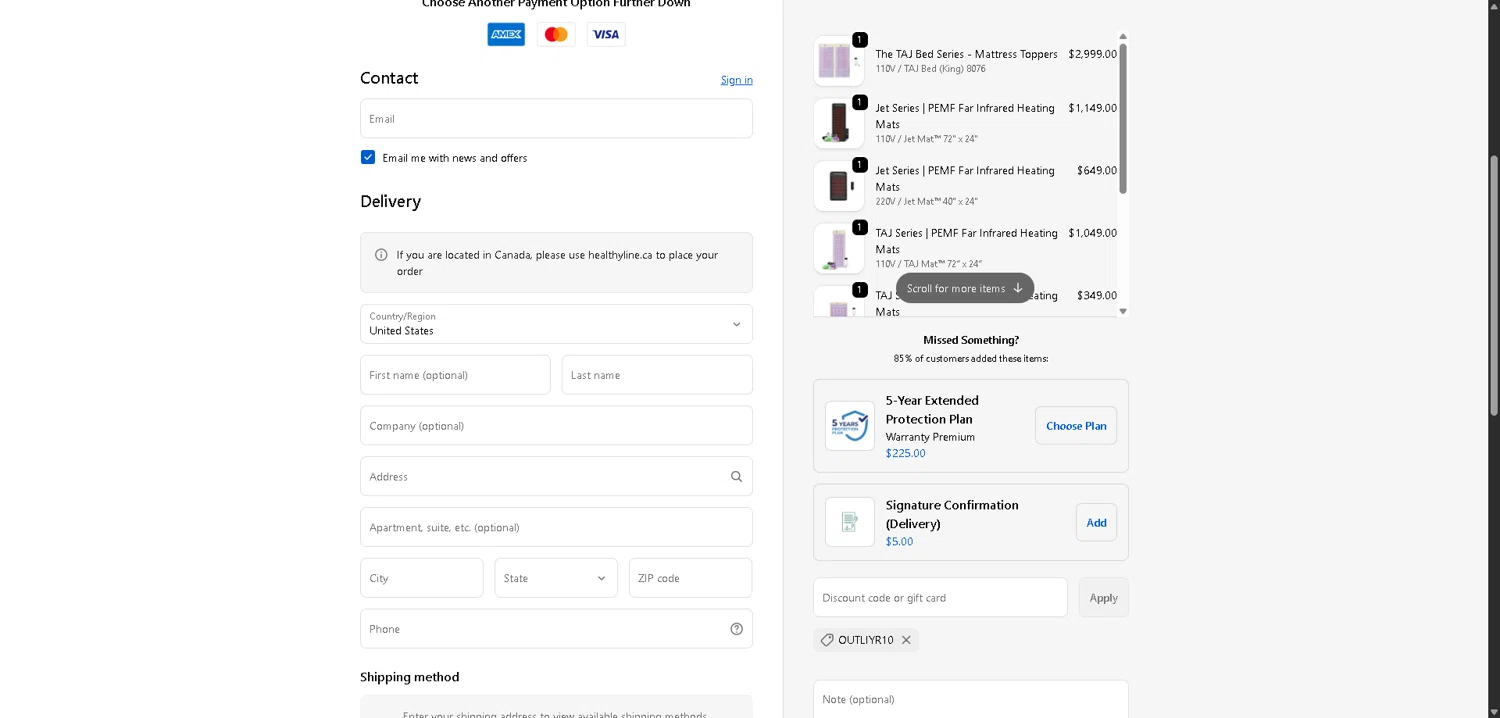Image resolution: width=1500 pixels, height=718 pixels.
Task: Click the order list scroll-up arrow
Action: point(1123,36)
